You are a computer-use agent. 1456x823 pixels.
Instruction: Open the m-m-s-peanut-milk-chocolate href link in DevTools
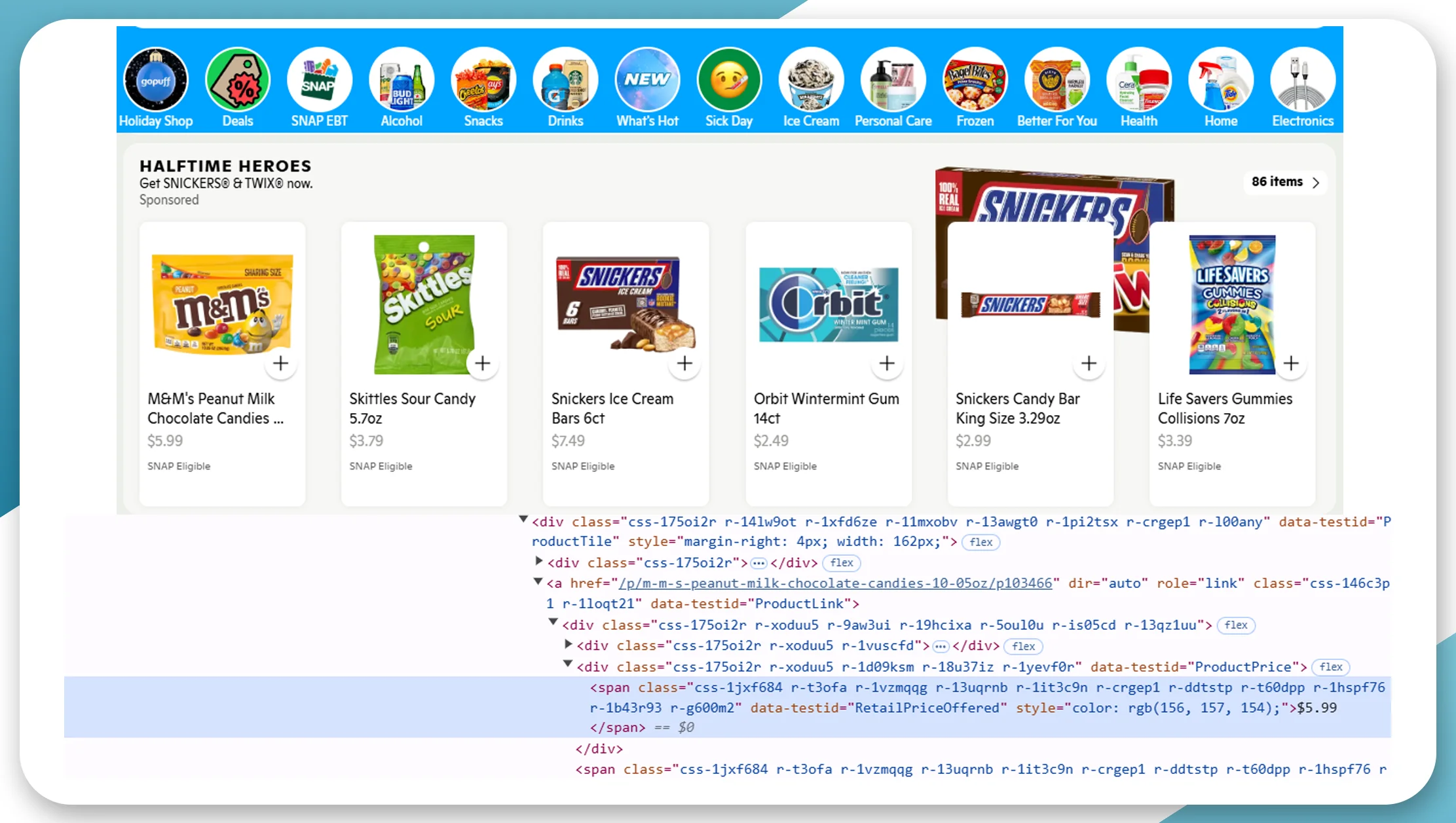835,583
